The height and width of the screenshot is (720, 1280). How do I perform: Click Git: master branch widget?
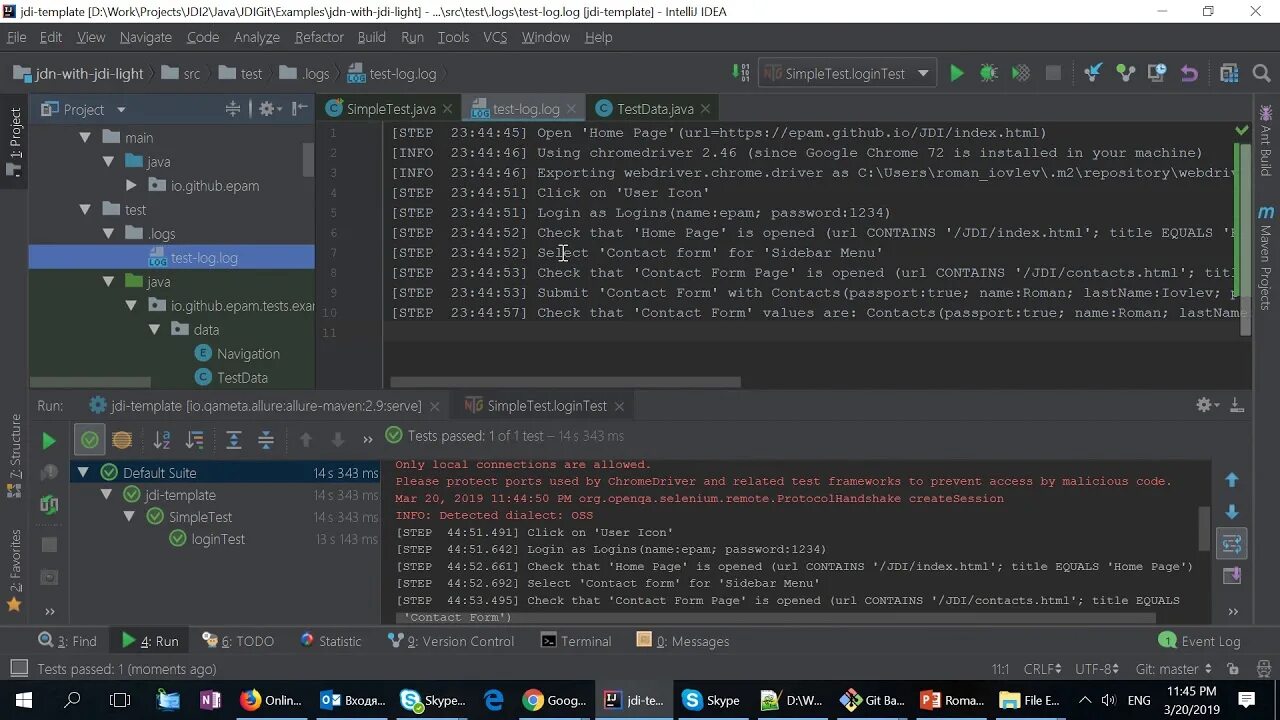click(x=1173, y=669)
